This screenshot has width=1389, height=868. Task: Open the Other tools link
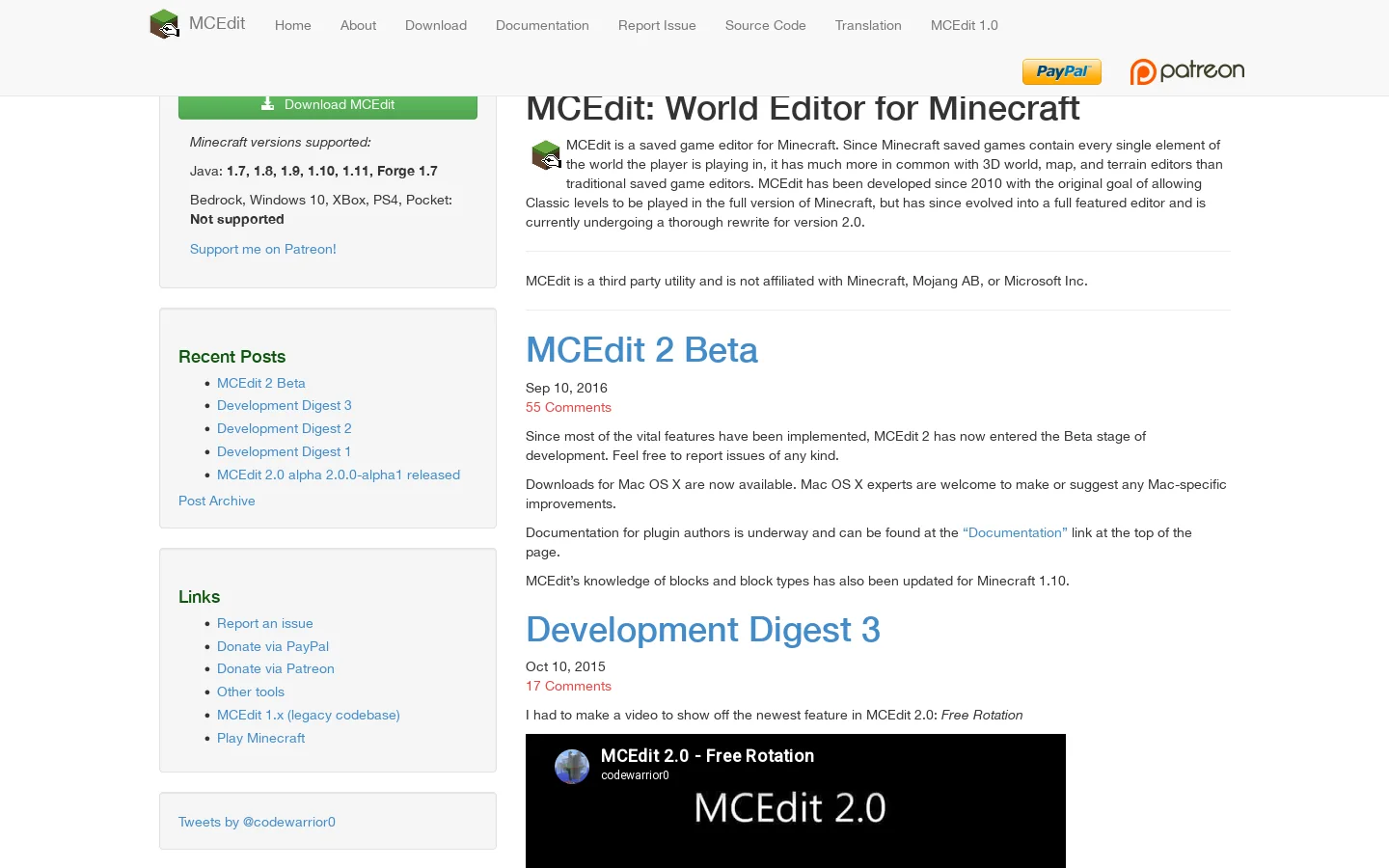pos(251,692)
